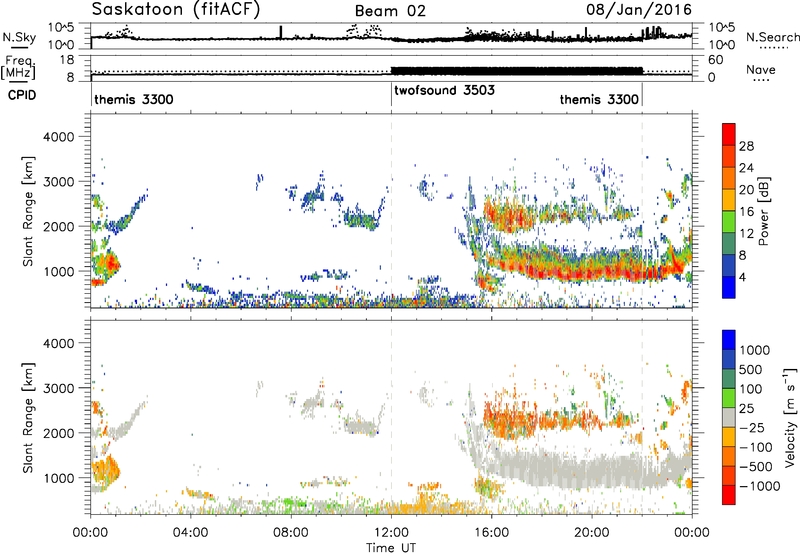Click the "08:00" time axis tick label

[291, 533]
